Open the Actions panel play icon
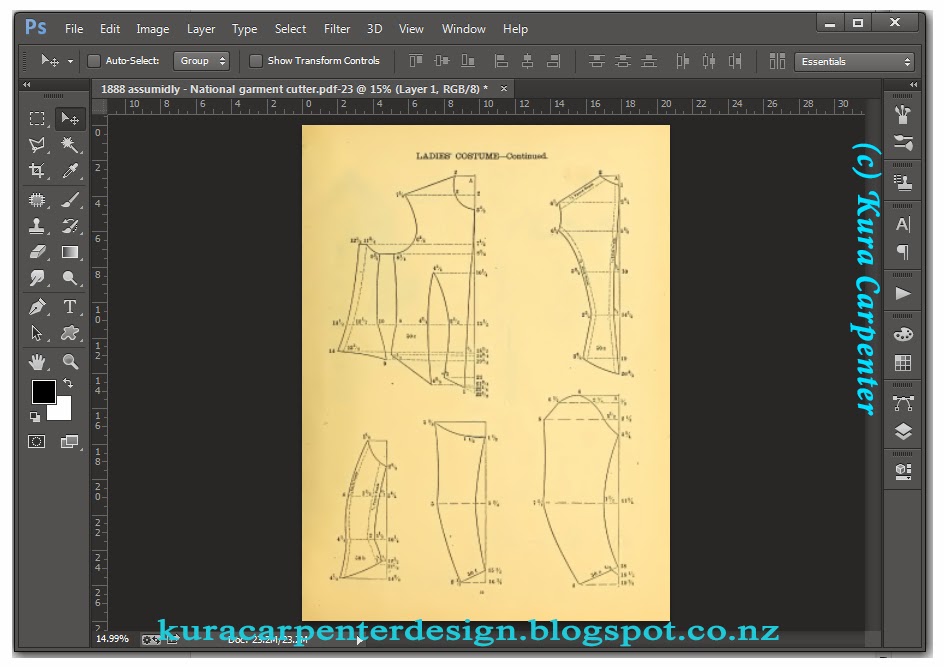944x667 pixels. 903,292
